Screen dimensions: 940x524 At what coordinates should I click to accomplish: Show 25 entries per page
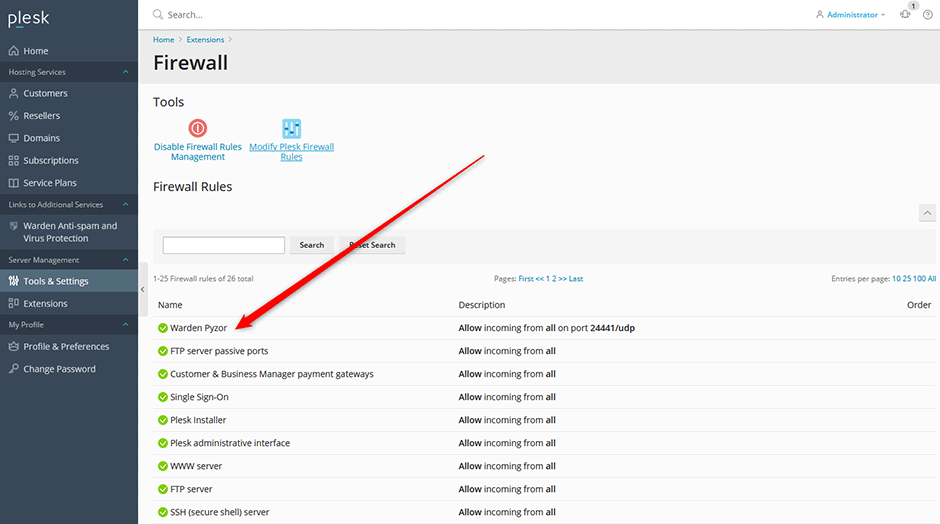[906, 279]
